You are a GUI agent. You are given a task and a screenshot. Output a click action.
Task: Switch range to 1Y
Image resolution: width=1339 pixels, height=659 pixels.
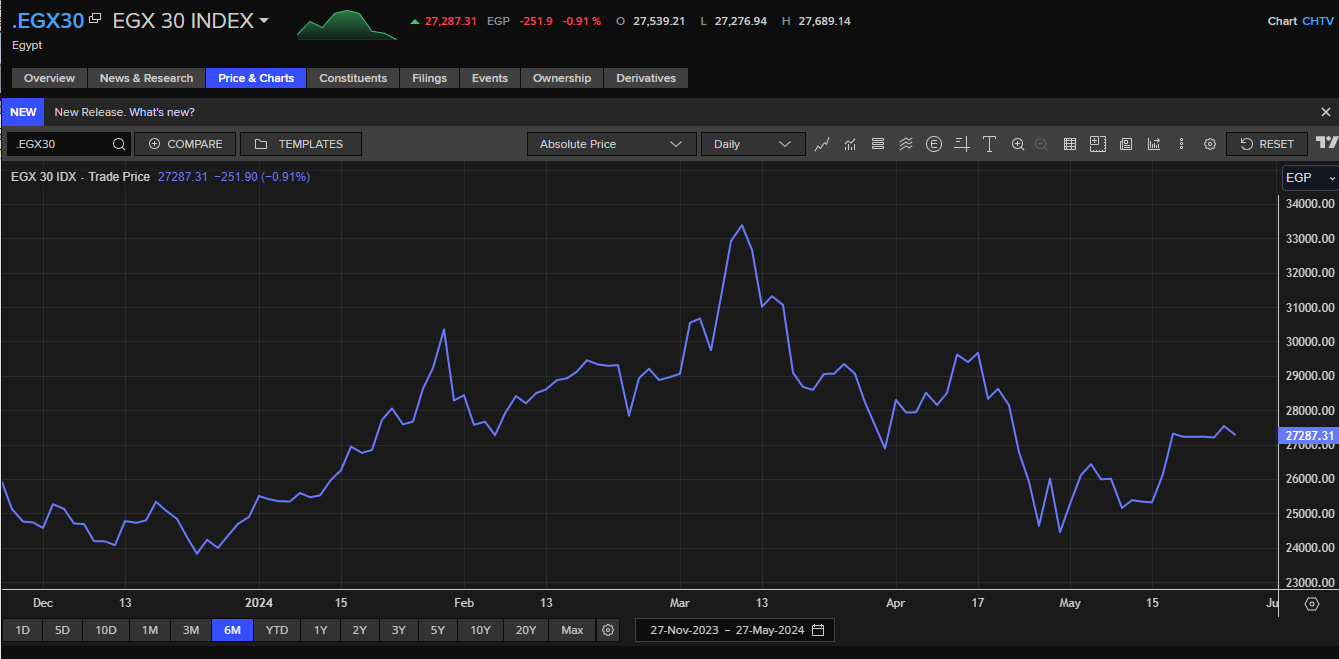320,630
